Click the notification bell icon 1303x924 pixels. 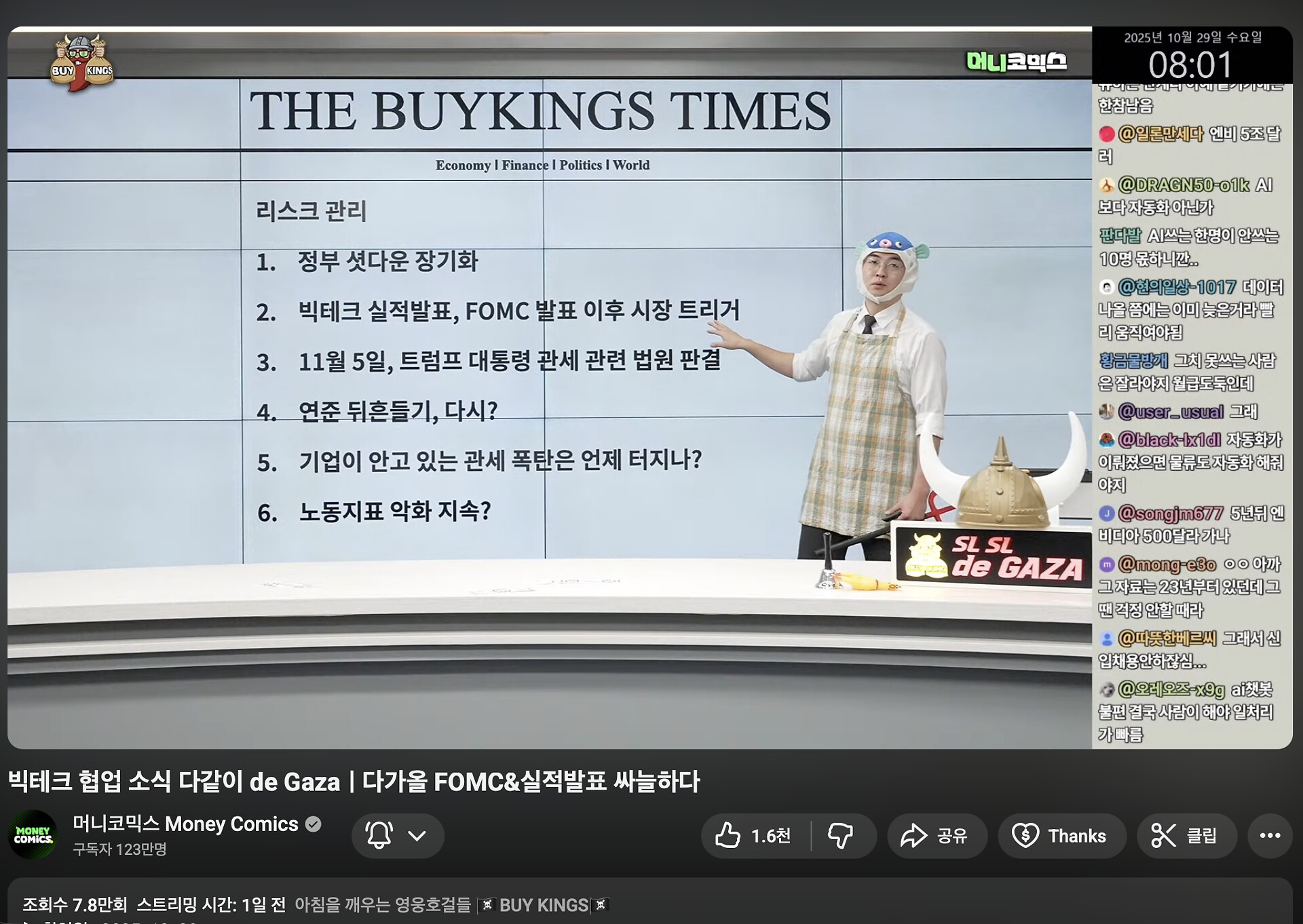379,835
